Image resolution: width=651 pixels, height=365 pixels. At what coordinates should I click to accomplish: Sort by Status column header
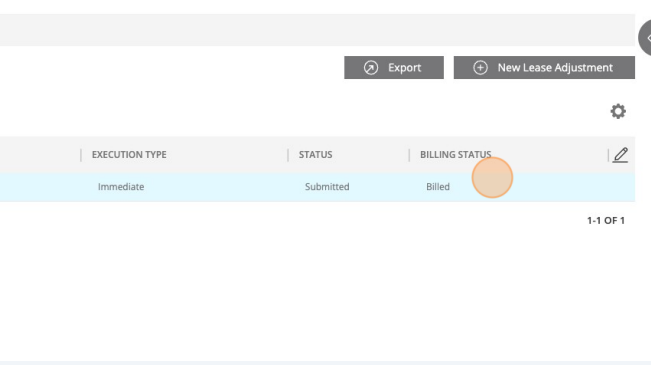(316, 154)
